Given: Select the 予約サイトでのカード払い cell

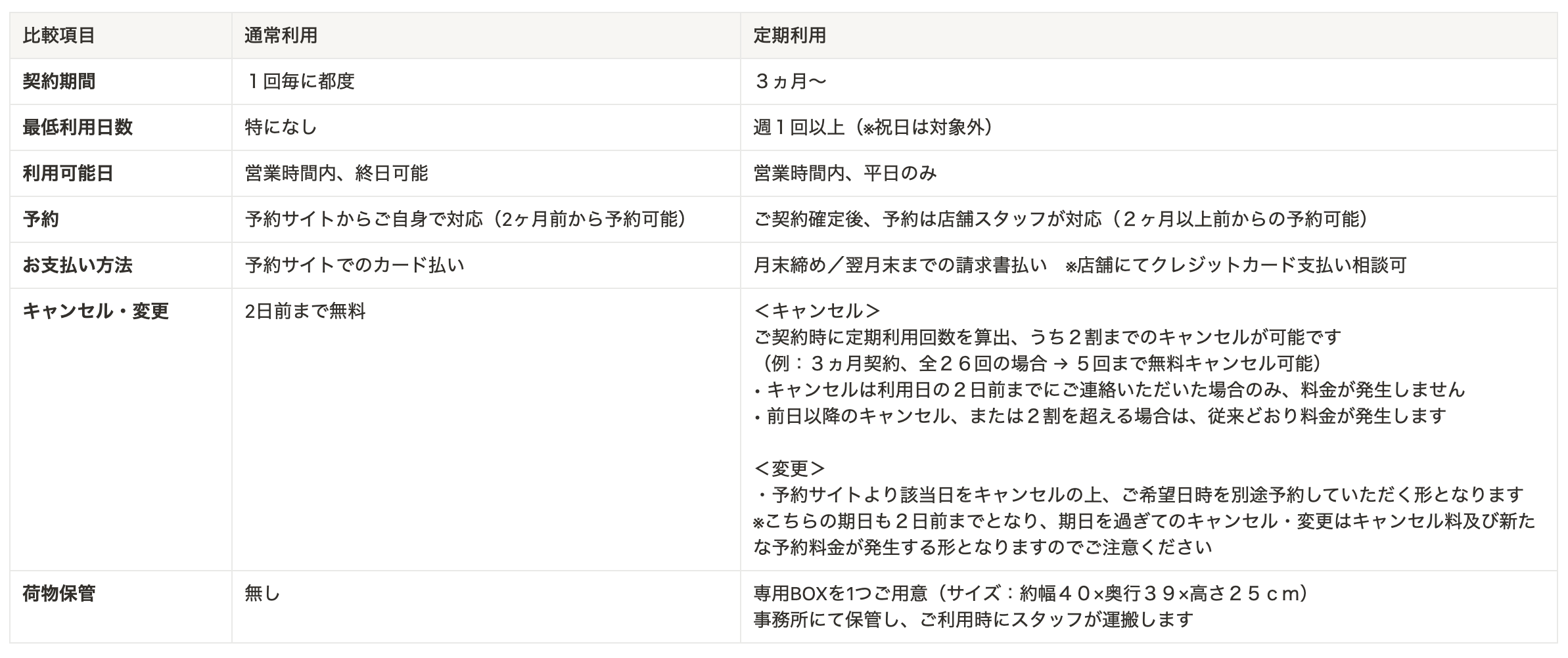Looking at the screenshot, I should (x=354, y=265).
